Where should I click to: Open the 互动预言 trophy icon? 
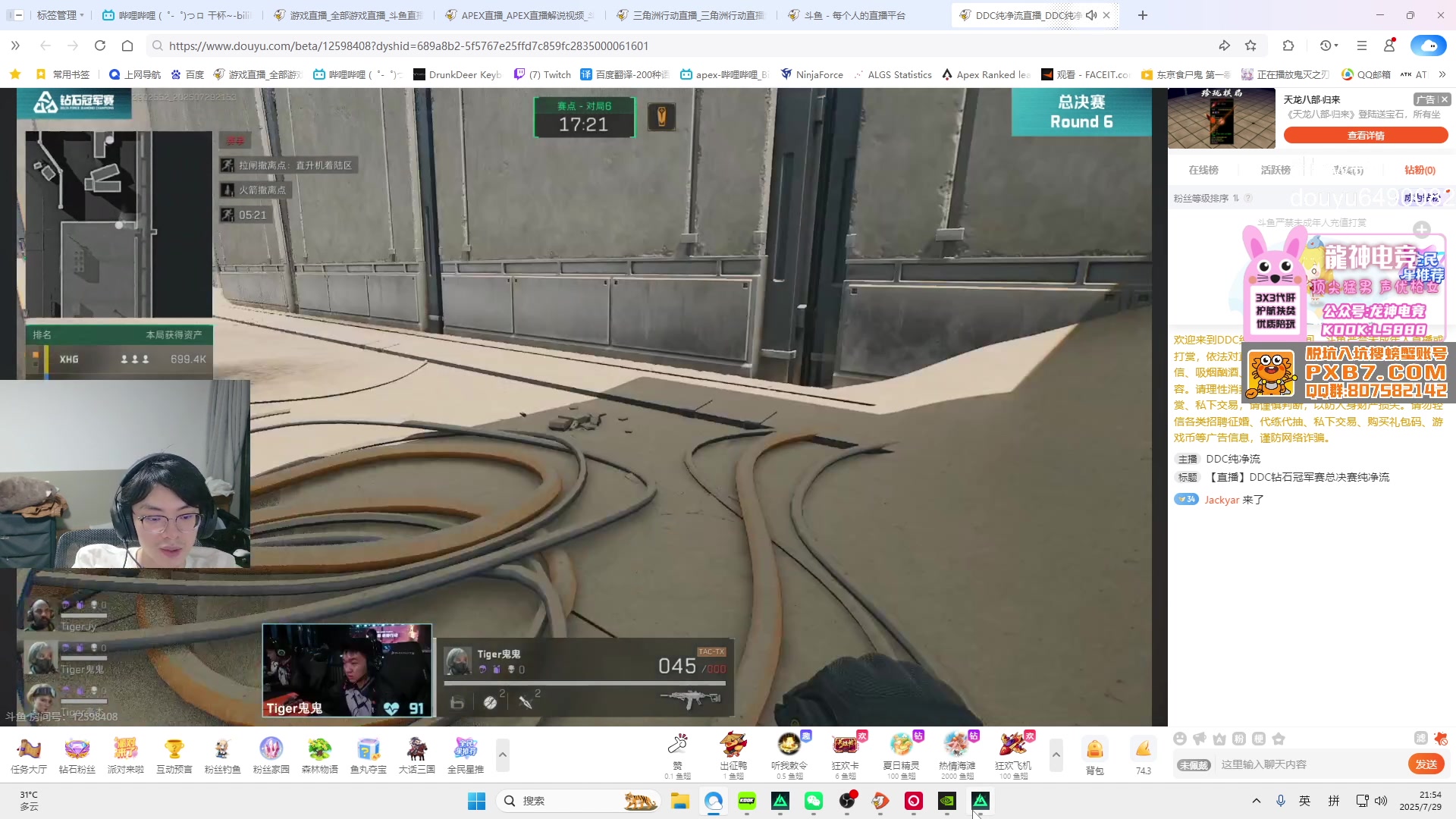coord(174,755)
